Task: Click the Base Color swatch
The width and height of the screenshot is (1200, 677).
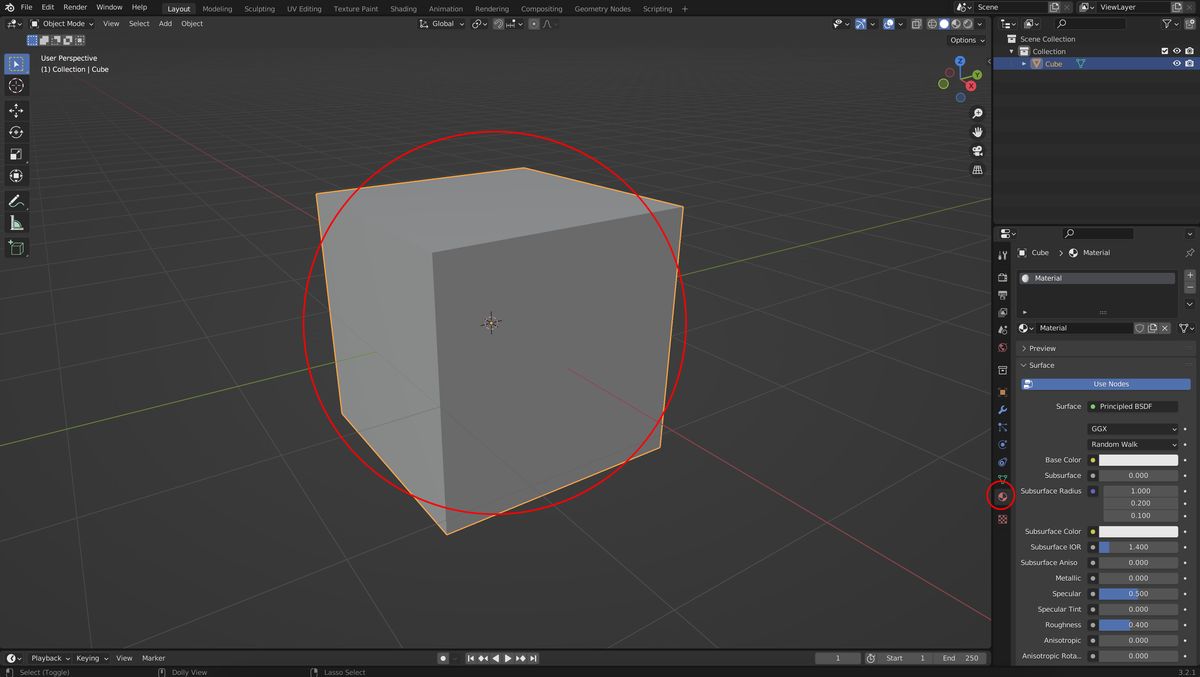Action: (1138, 460)
